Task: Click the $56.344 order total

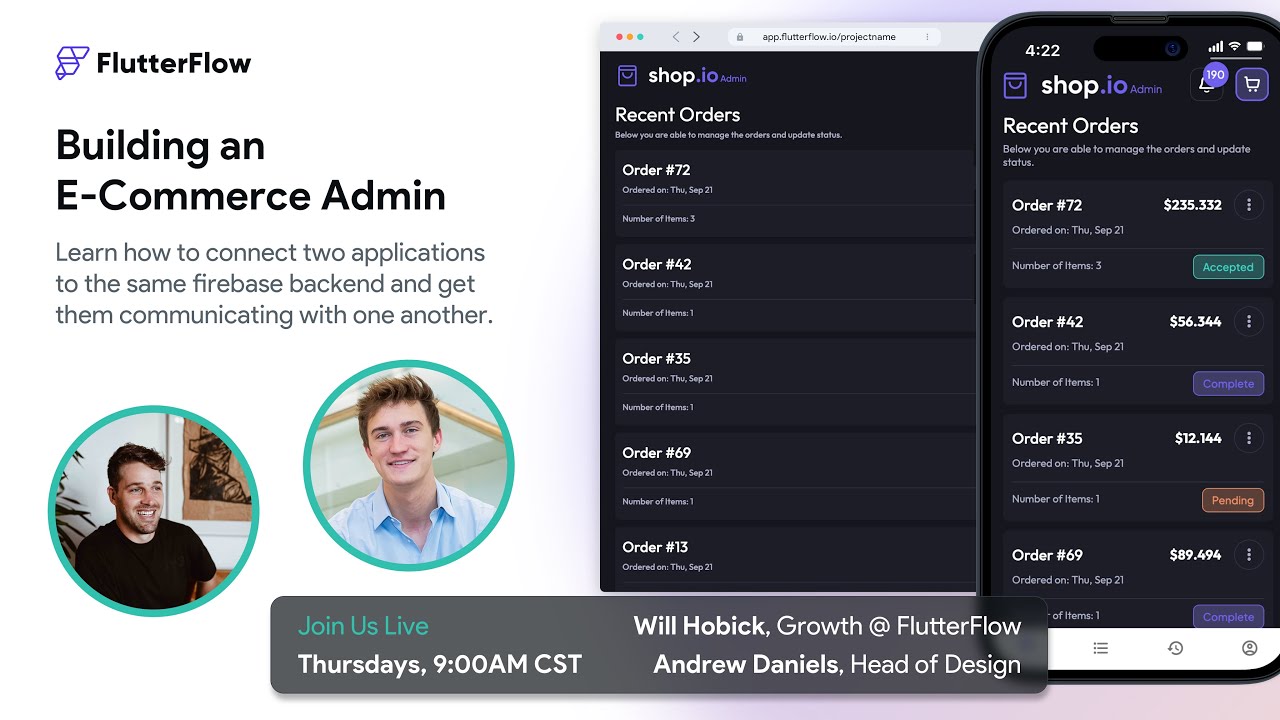Action: (1195, 322)
